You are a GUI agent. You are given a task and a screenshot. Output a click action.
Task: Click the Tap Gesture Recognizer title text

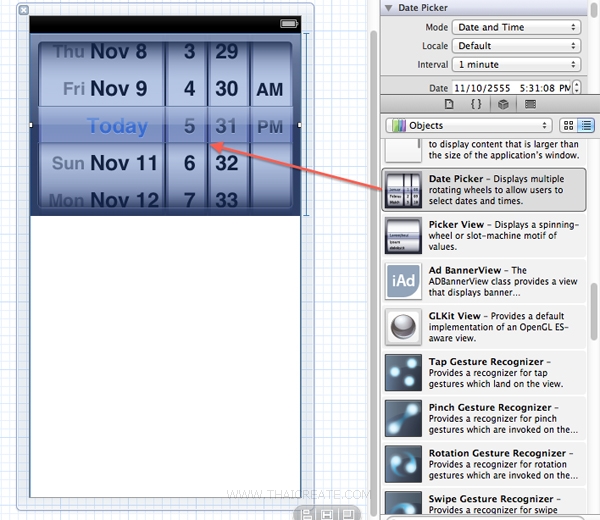coord(486,362)
